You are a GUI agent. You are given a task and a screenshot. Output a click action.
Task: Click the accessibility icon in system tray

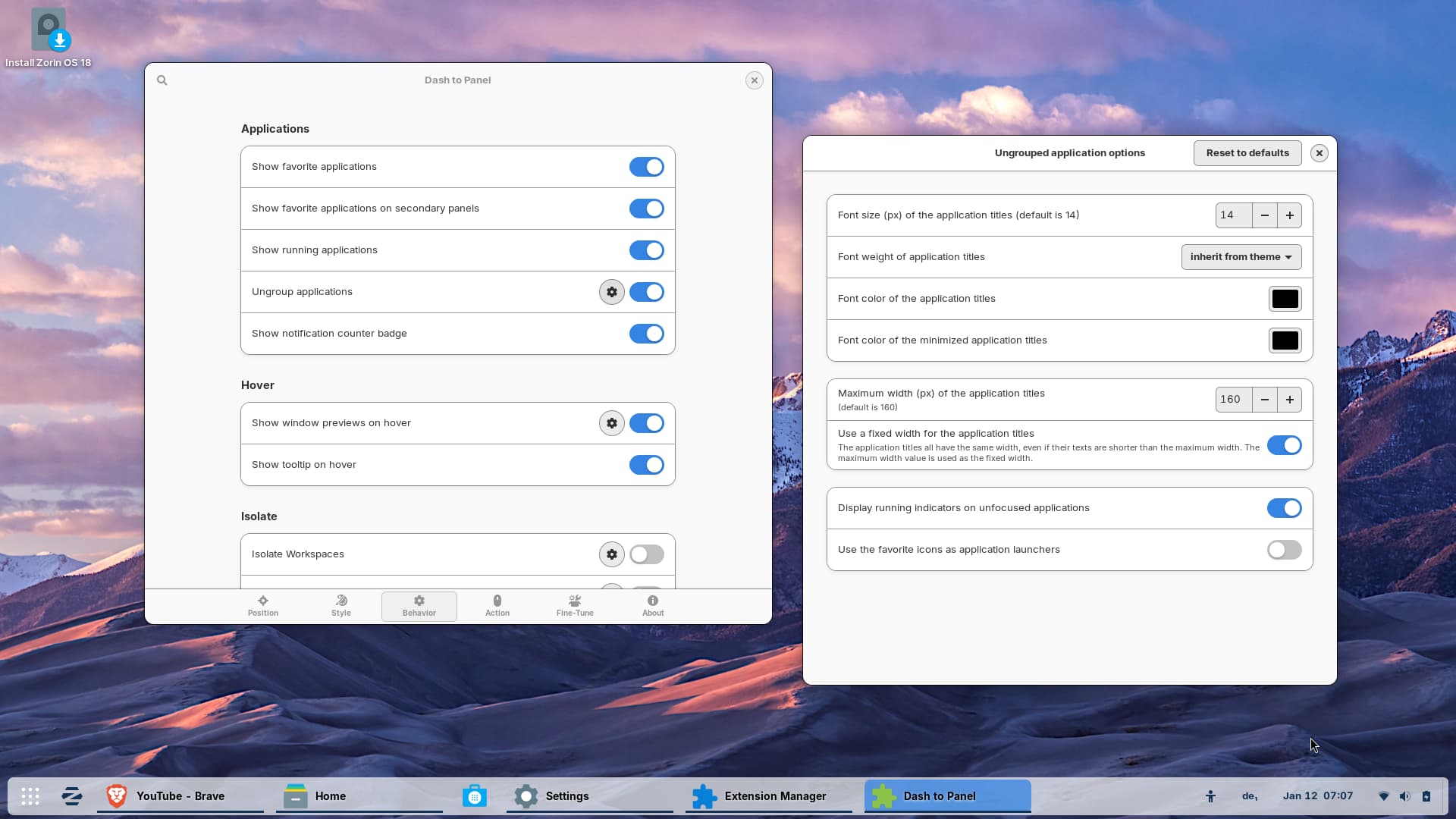(1210, 796)
